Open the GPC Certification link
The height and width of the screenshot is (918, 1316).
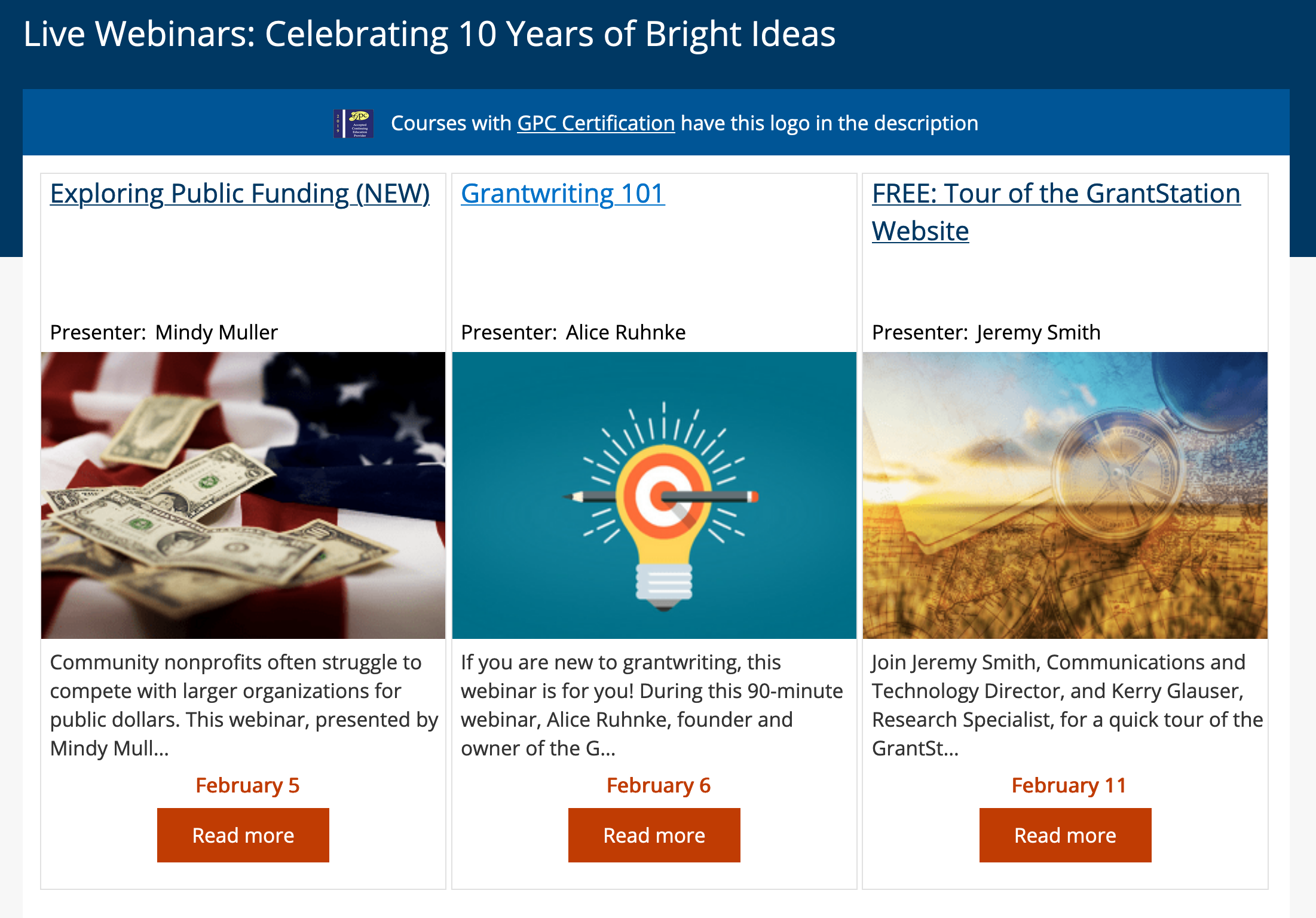tap(595, 124)
